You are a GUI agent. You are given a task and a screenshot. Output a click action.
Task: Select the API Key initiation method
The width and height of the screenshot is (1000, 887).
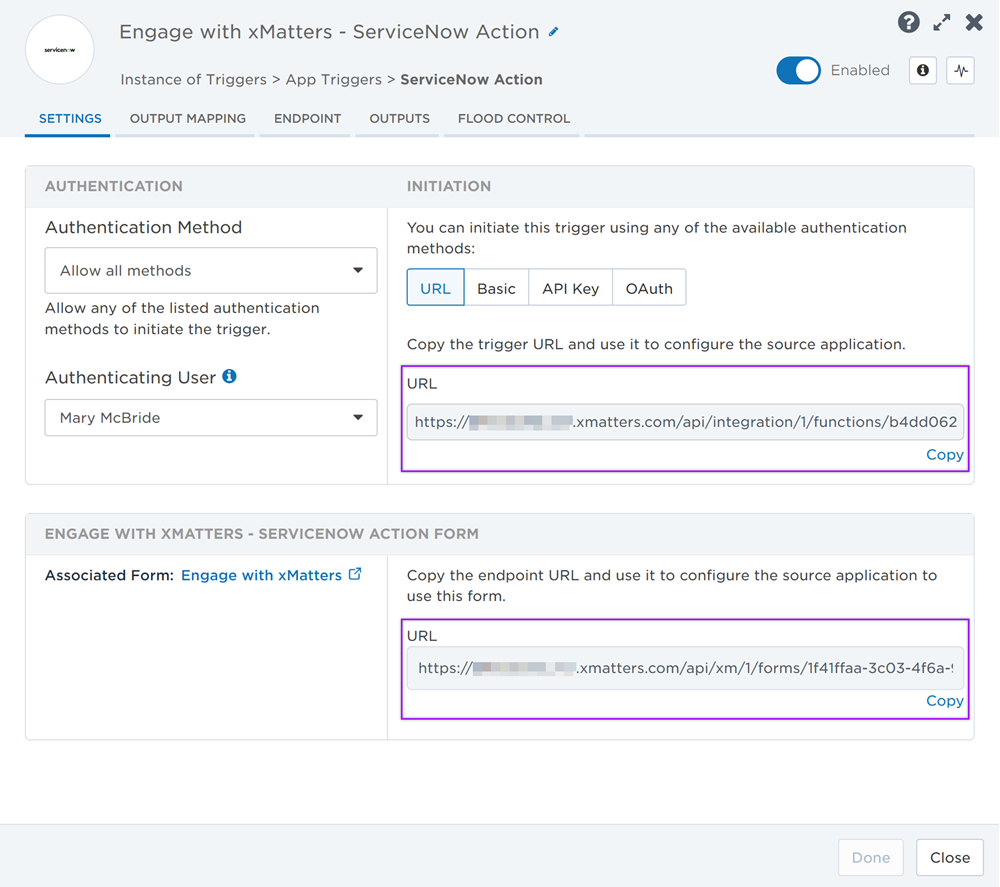pos(570,288)
